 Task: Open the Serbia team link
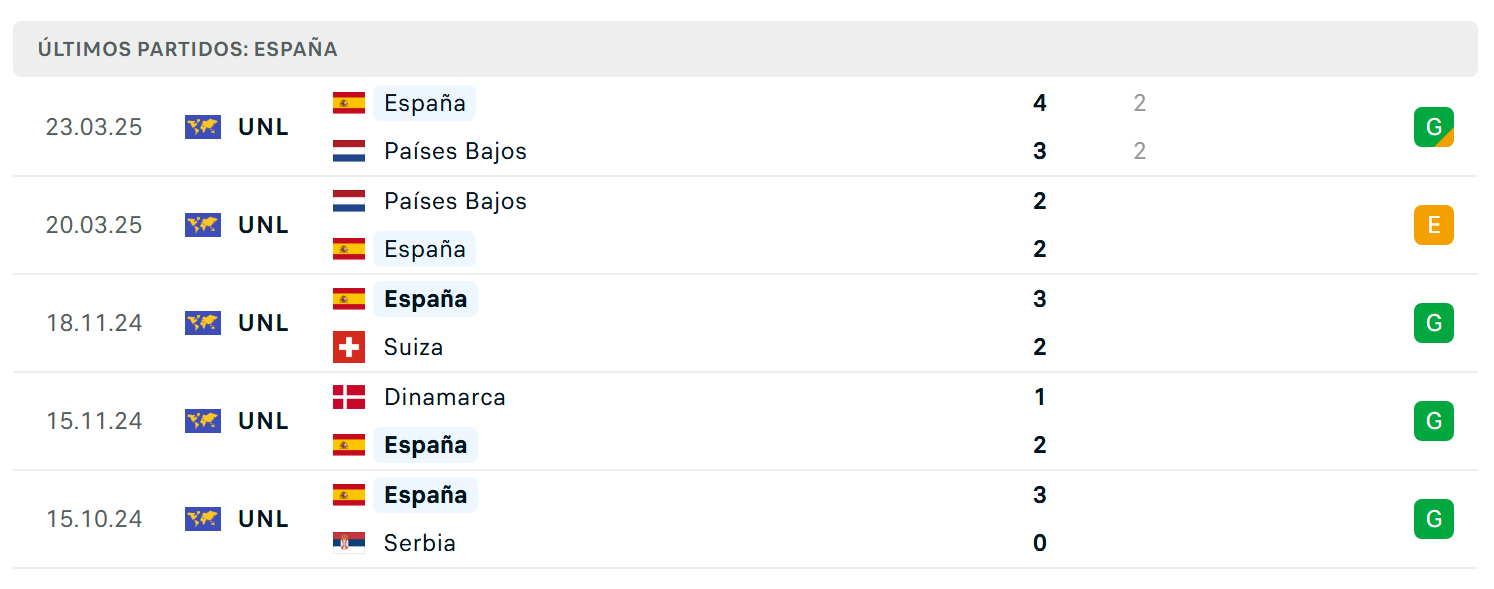[420, 543]
